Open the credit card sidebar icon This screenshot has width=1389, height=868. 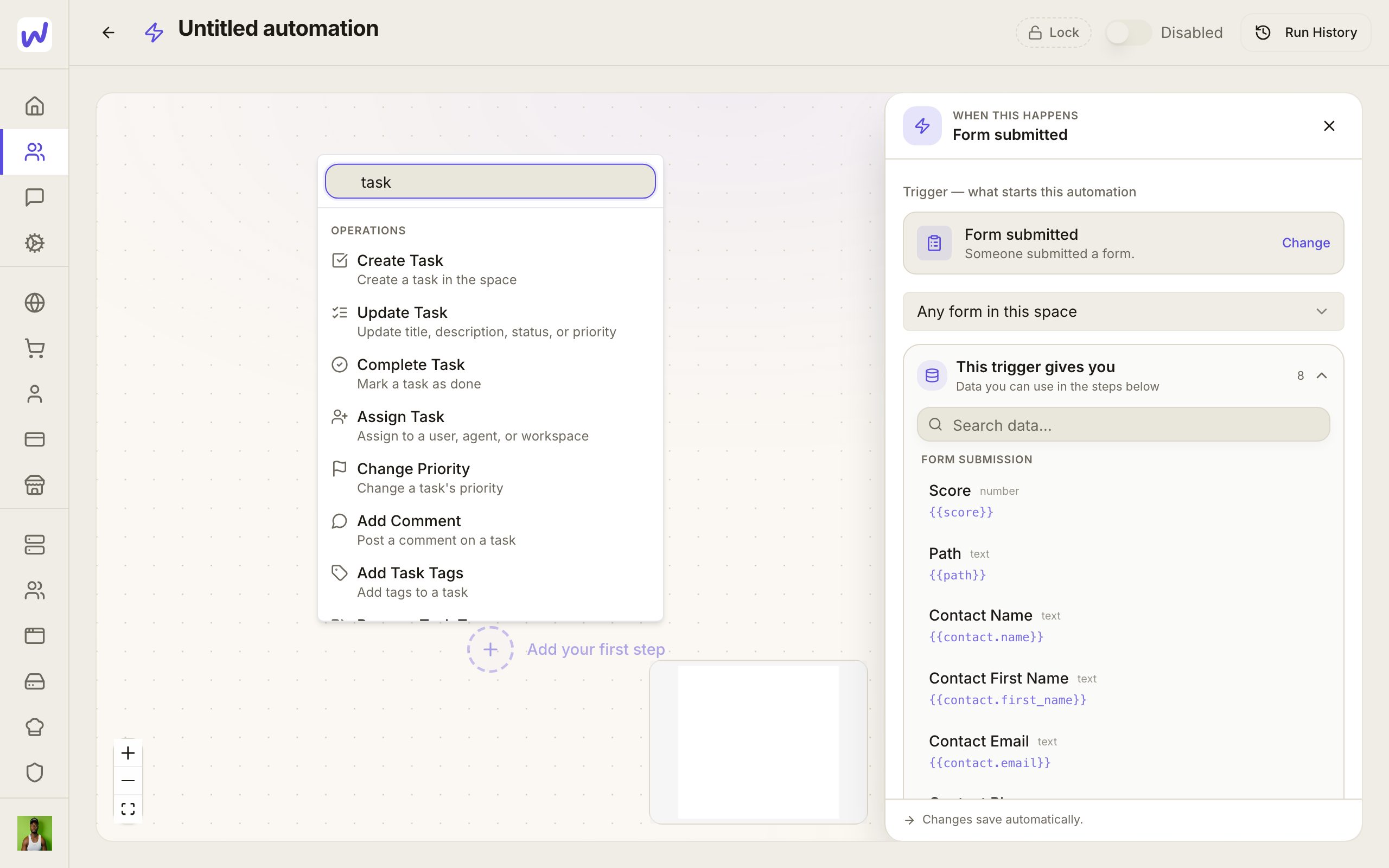click(x=34, y=439)
